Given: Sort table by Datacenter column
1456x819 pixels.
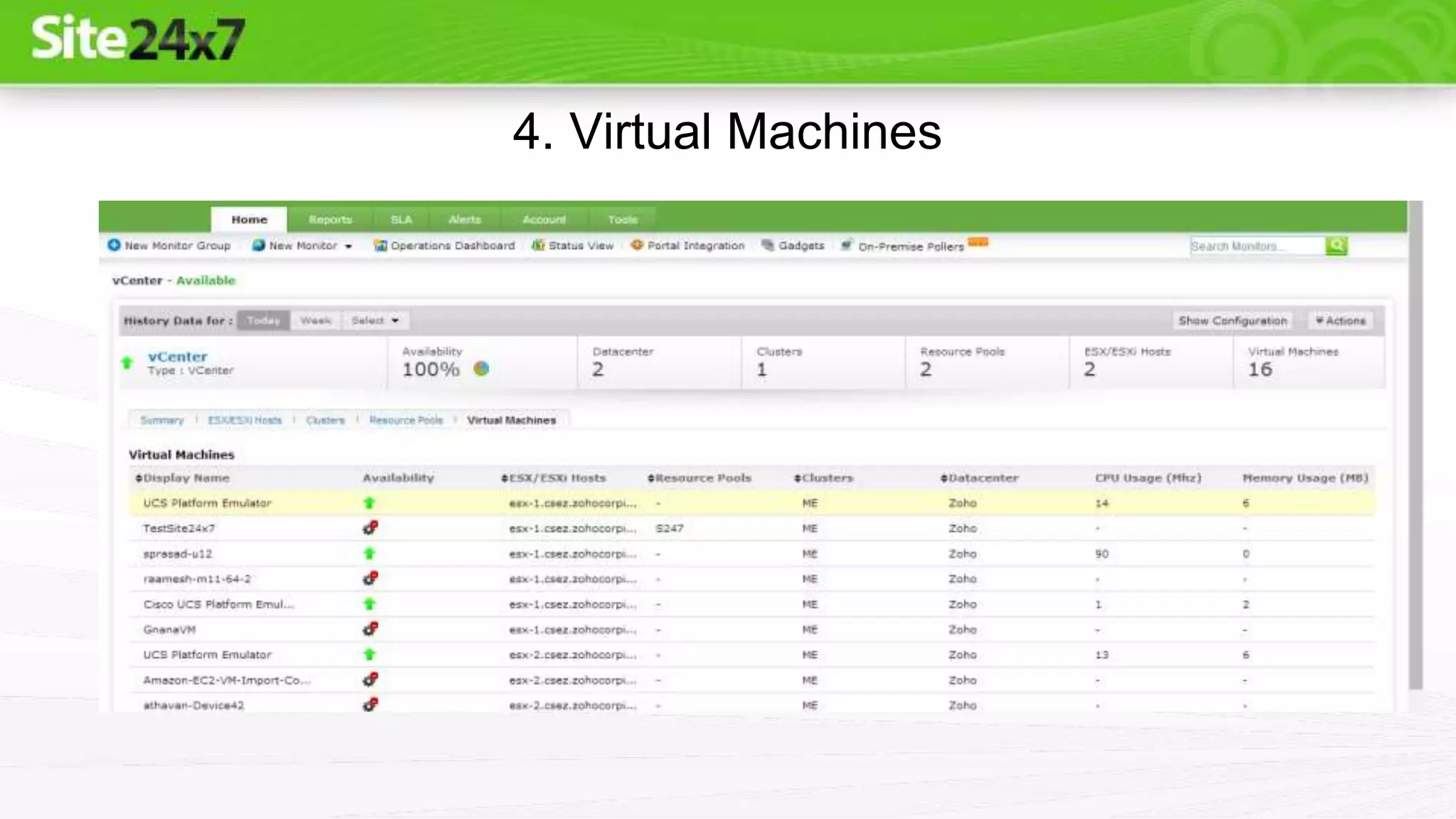Looking at the screenshot, I should coord(979,478).
